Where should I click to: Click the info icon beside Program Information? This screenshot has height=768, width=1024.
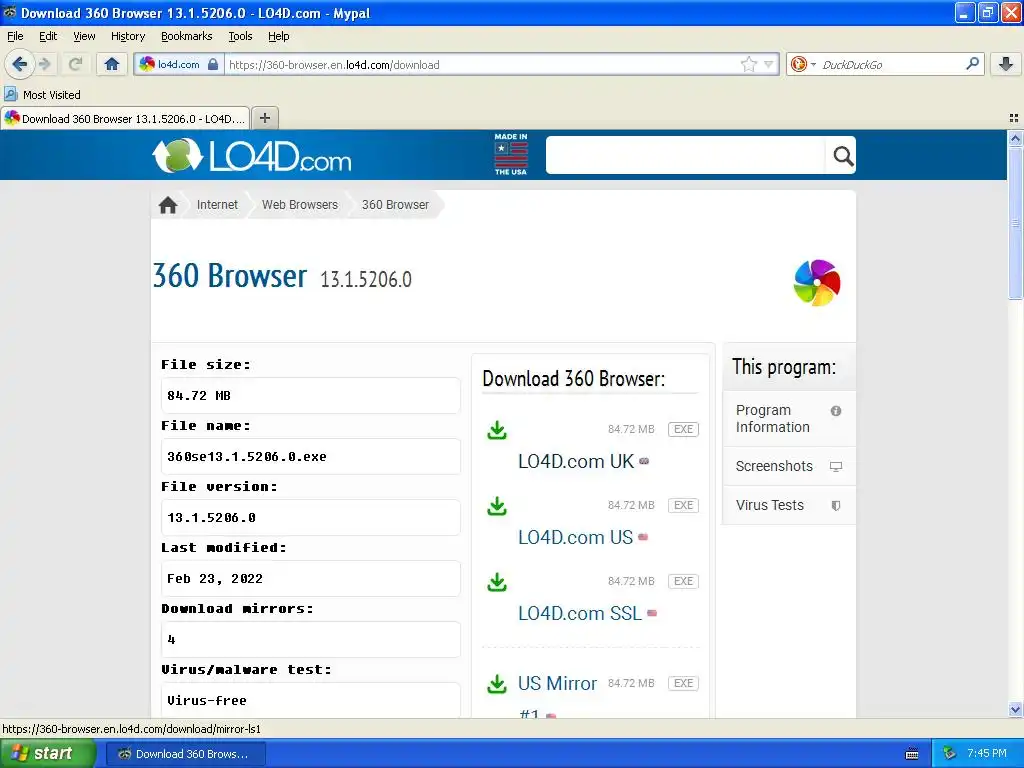click(x=835, y=411)
